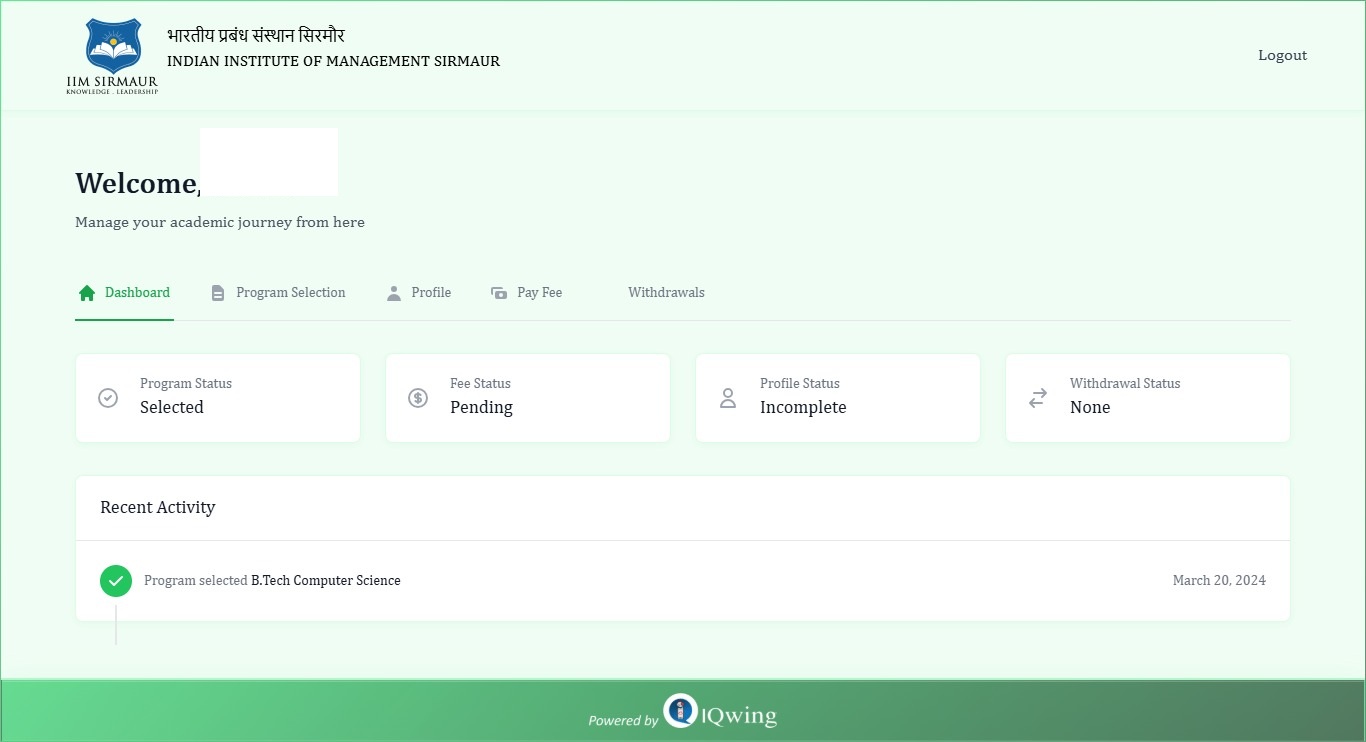1366x742 pixels.
Task: Click the person icon next to Profile
Action: pos(393,292)
